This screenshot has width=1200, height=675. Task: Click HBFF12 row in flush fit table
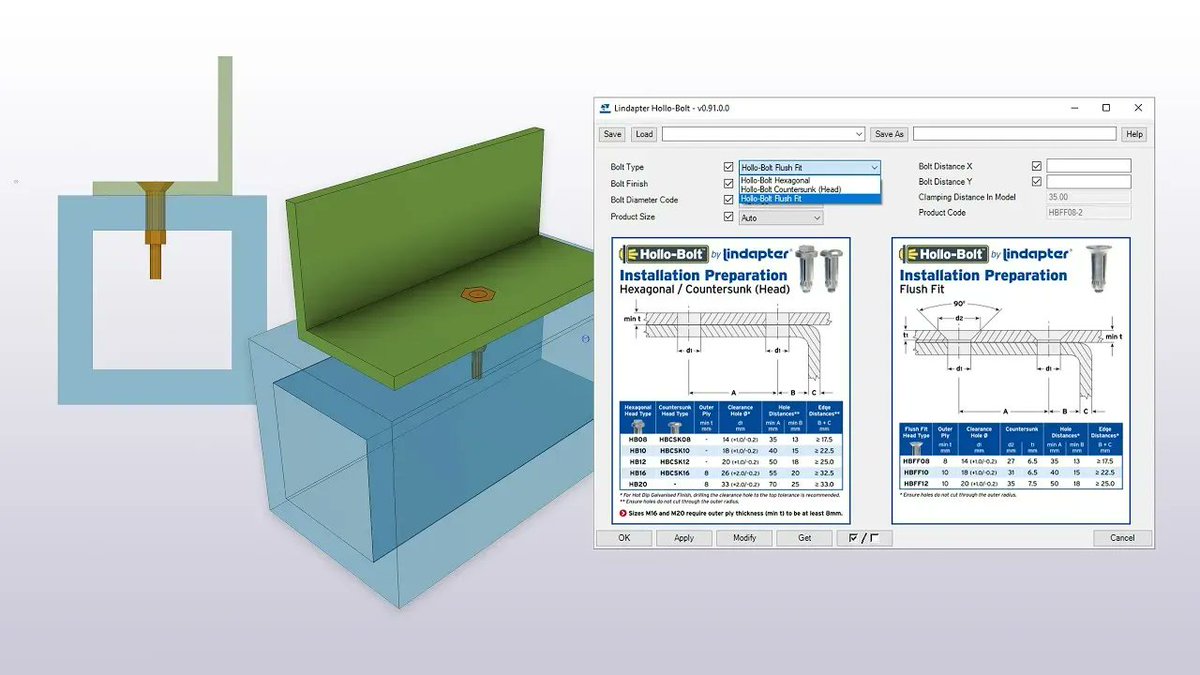[x=1011, y=483]
